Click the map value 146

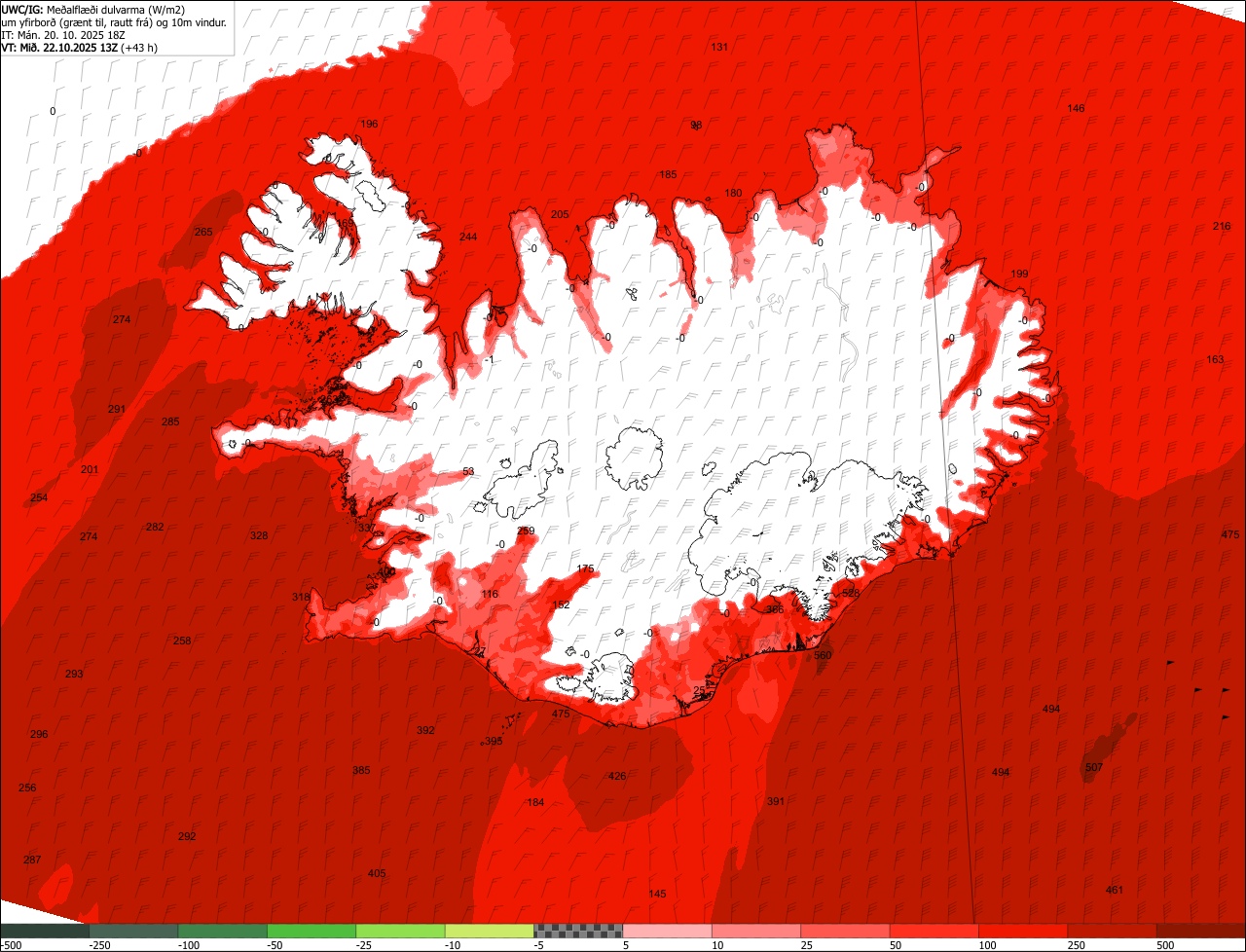[x=1076, y=108]
